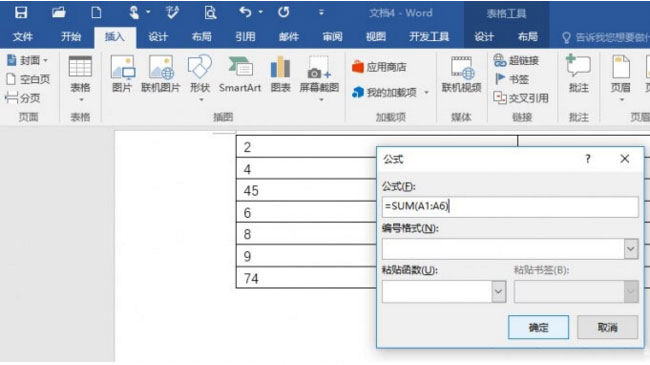Open the 表格 insert table menu
This screenshot has height=365, width=650.
click(80, 79)
